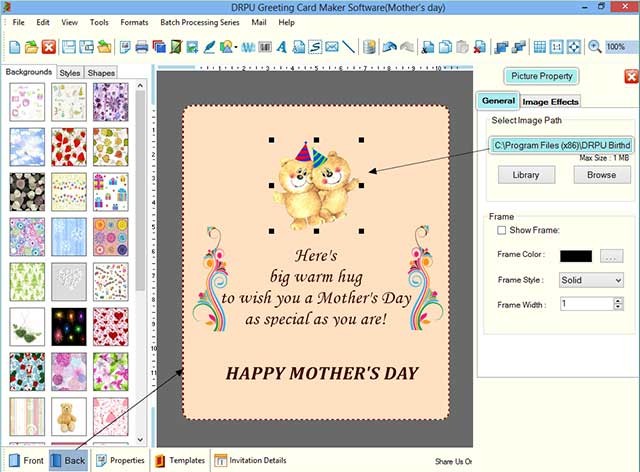Open the Formats menu

click(134, 22)
